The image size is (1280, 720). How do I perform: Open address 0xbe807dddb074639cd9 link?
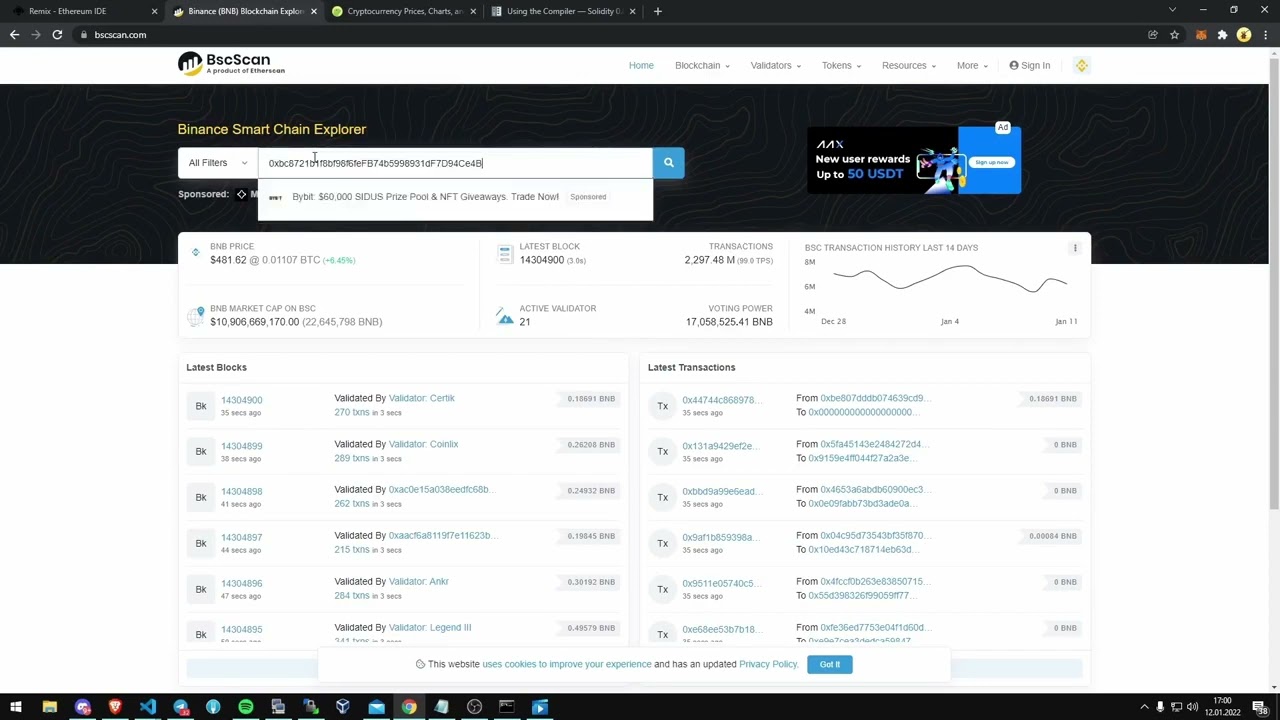tap(875, 398)
